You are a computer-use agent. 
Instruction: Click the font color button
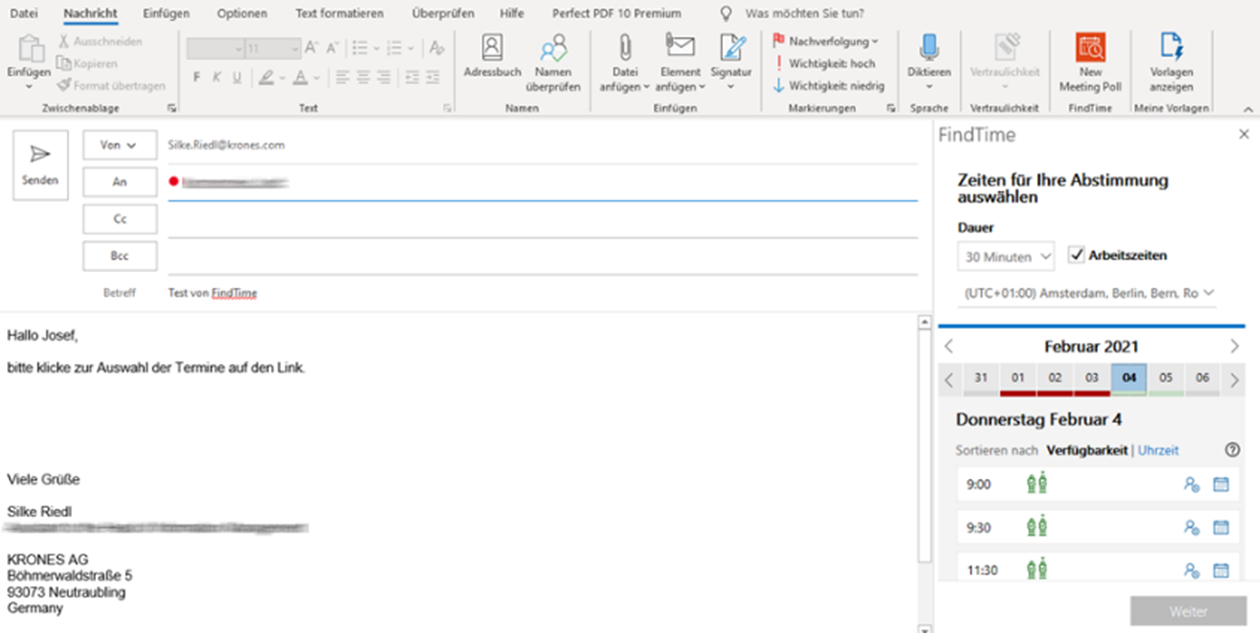300,78
